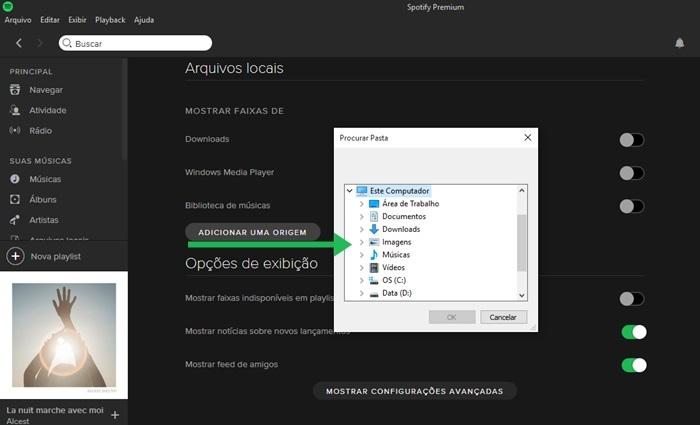
Task: Expand the Data (D:) drive node
Action: (362, 293)
